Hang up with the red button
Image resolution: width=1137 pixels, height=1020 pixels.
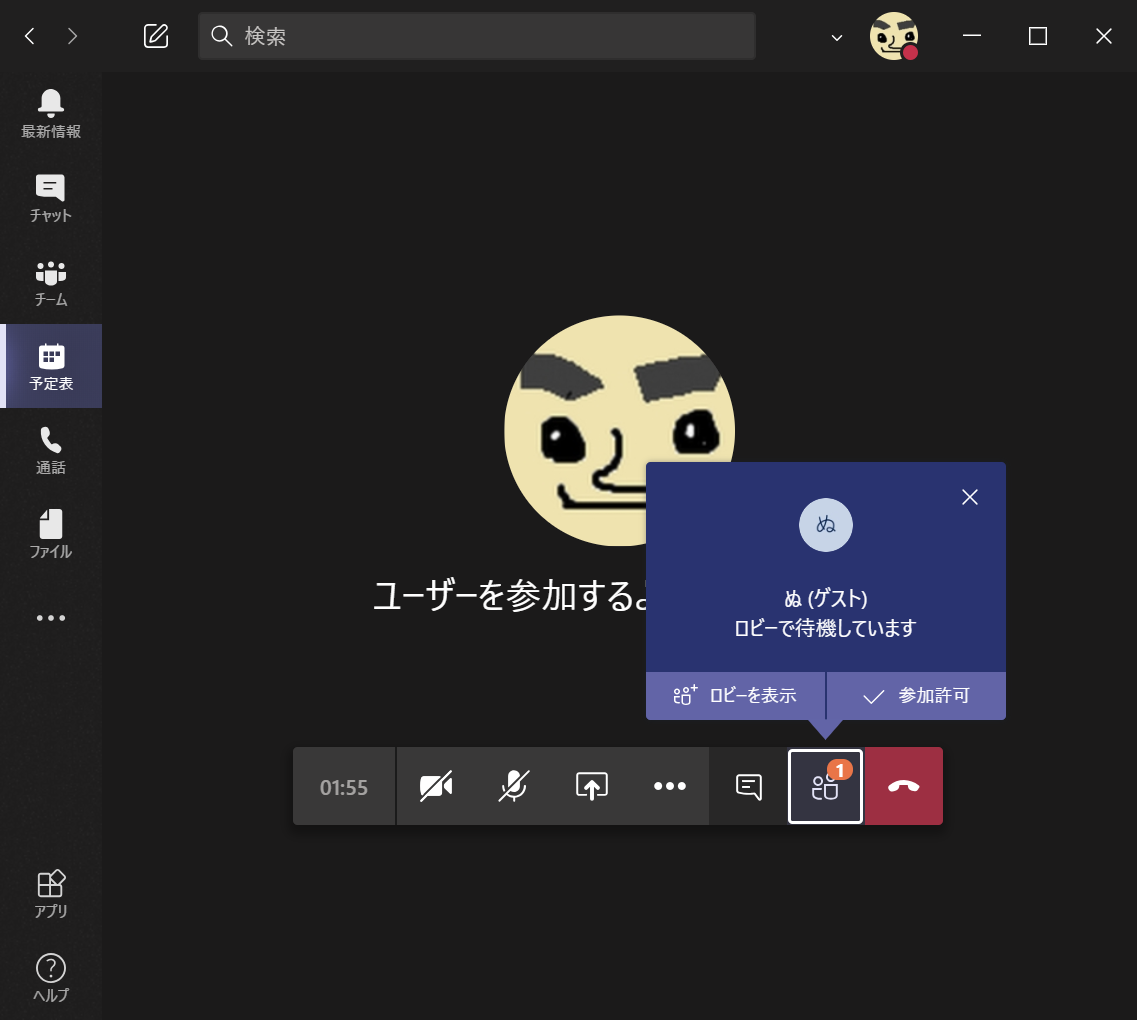click(904, 786)
